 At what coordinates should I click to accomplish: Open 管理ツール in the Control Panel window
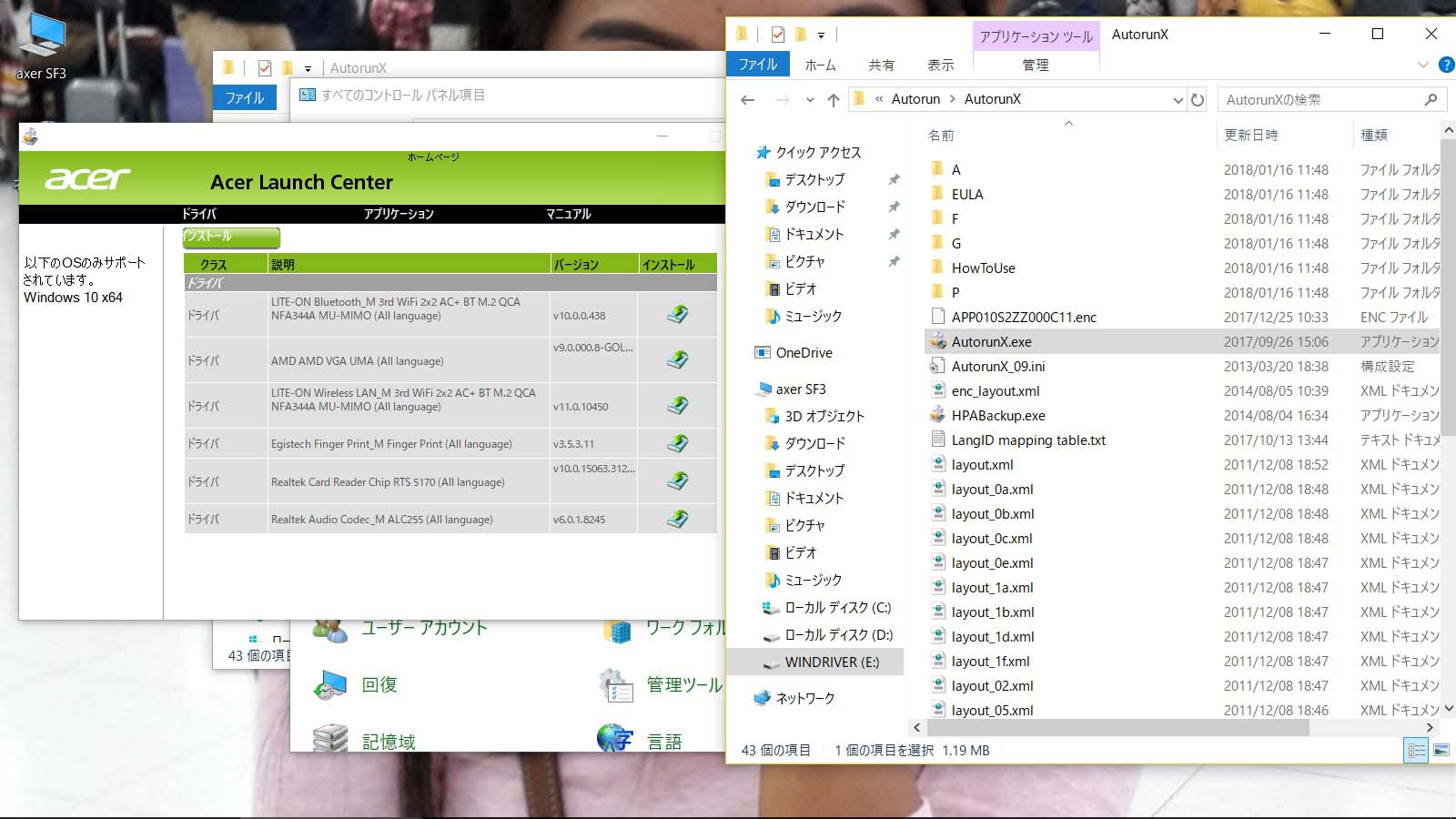pos(660,684)
